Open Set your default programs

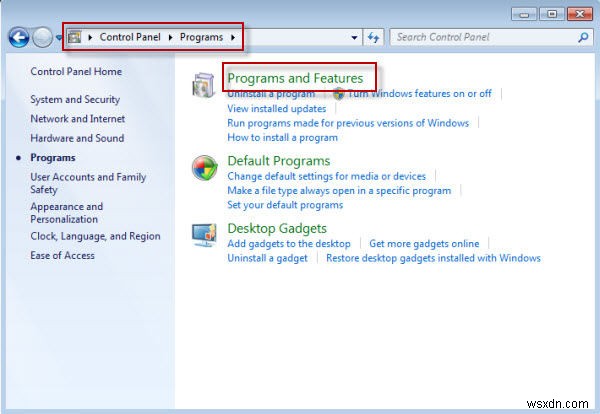click(x=285, y=205)
